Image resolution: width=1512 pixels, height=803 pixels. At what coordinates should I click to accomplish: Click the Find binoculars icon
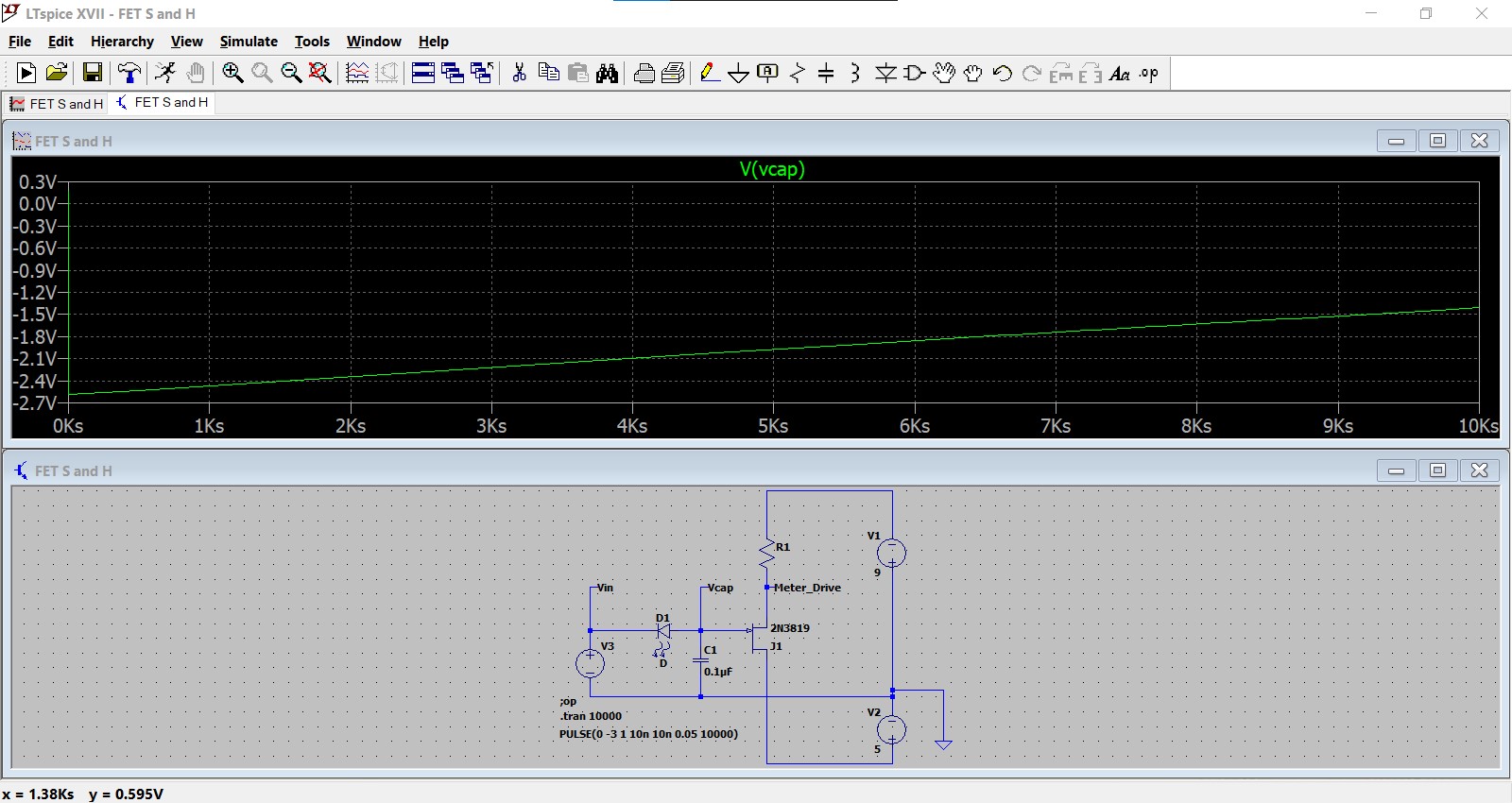point(607,73)
